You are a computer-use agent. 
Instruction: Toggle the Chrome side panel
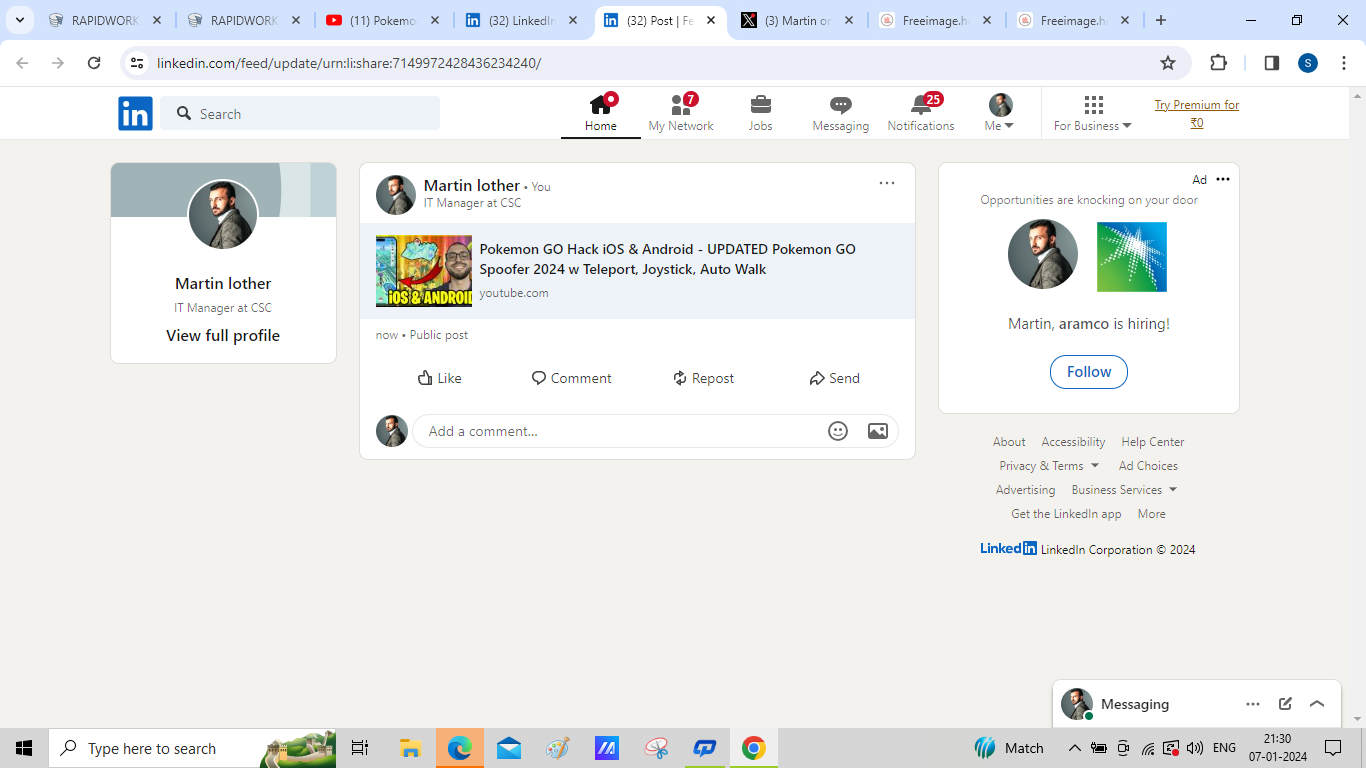point(1272,63)
